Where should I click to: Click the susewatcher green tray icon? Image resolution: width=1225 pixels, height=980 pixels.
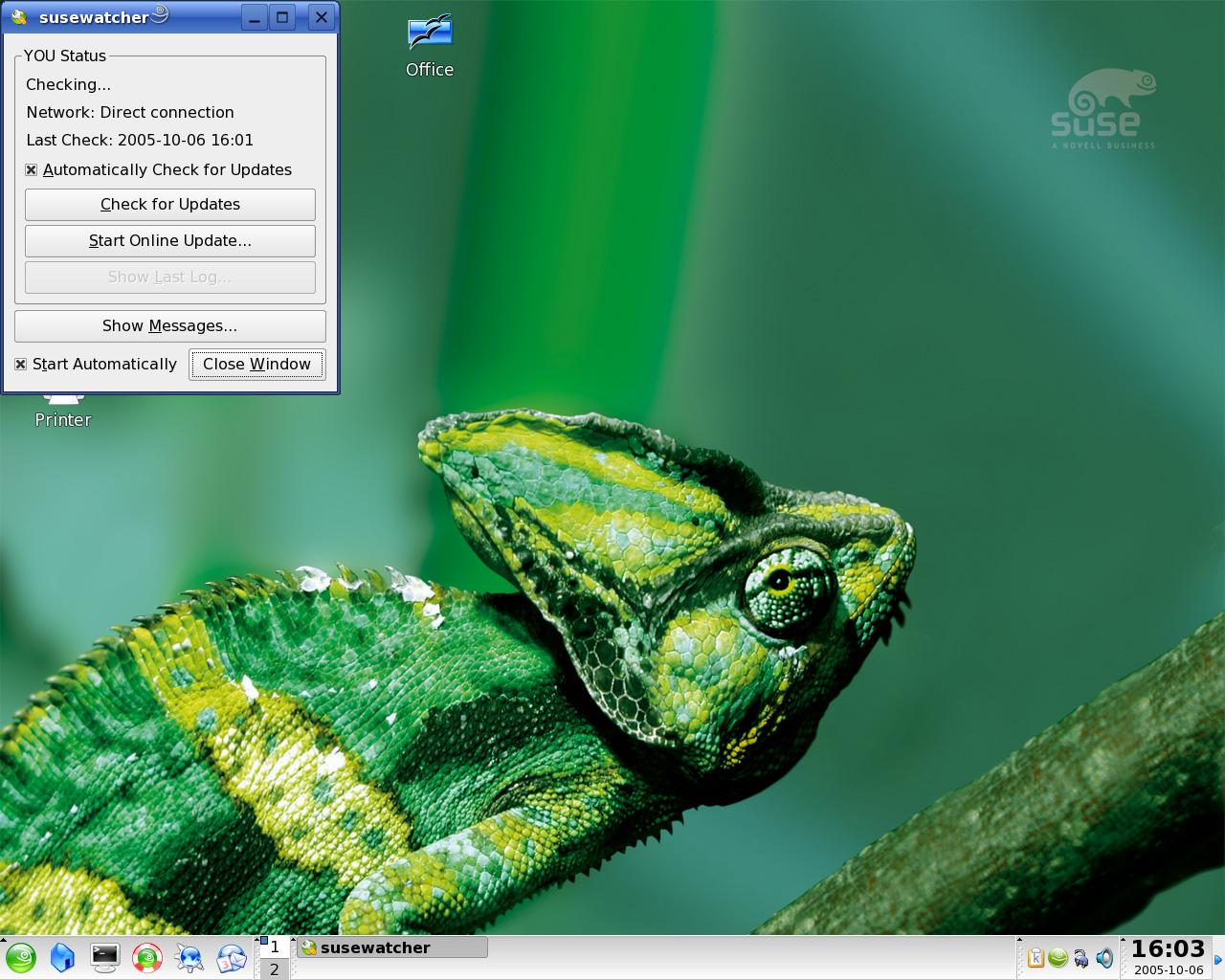(x=1058, y=957)
